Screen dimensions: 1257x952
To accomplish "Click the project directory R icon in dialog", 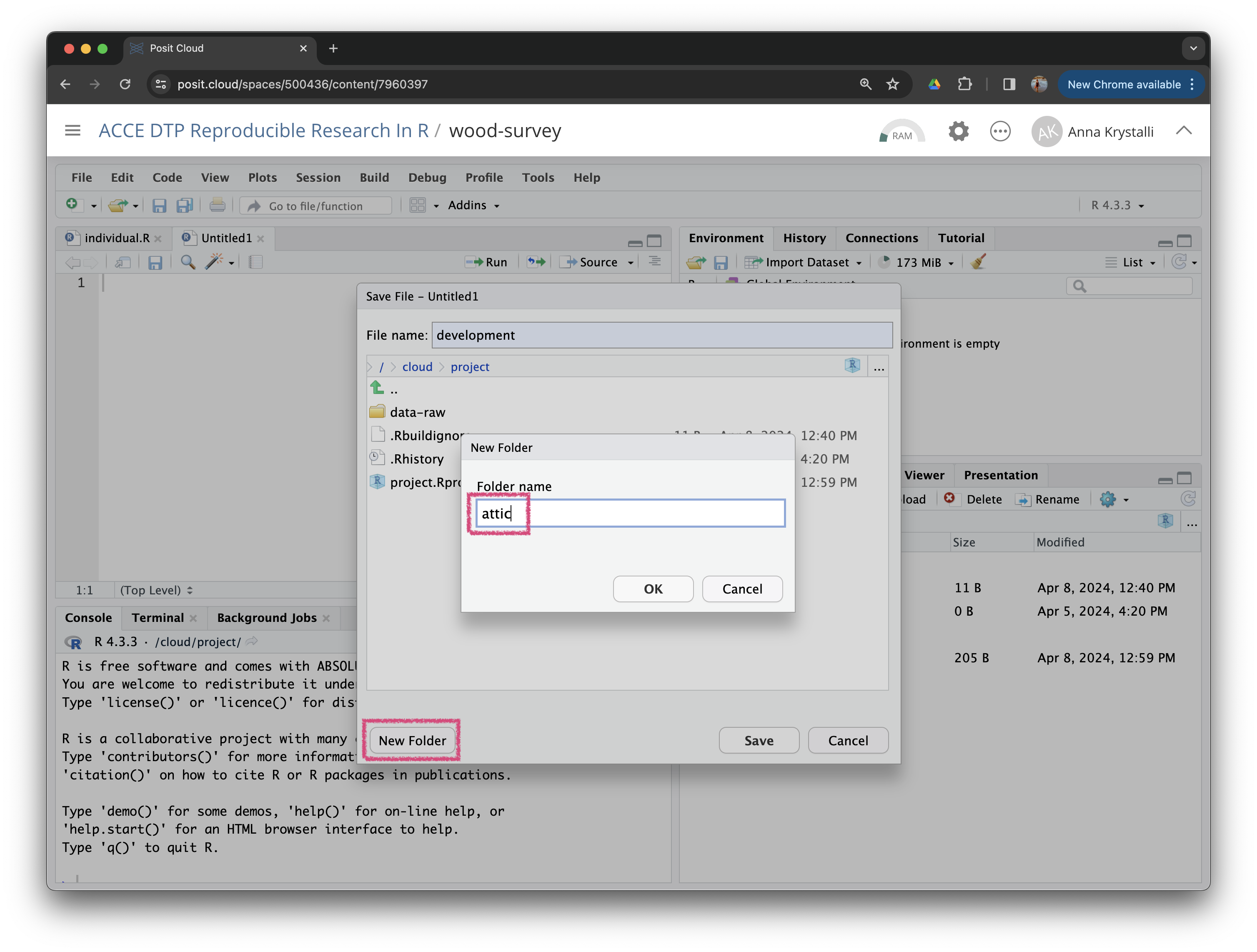I will click(x=852, y=366).
